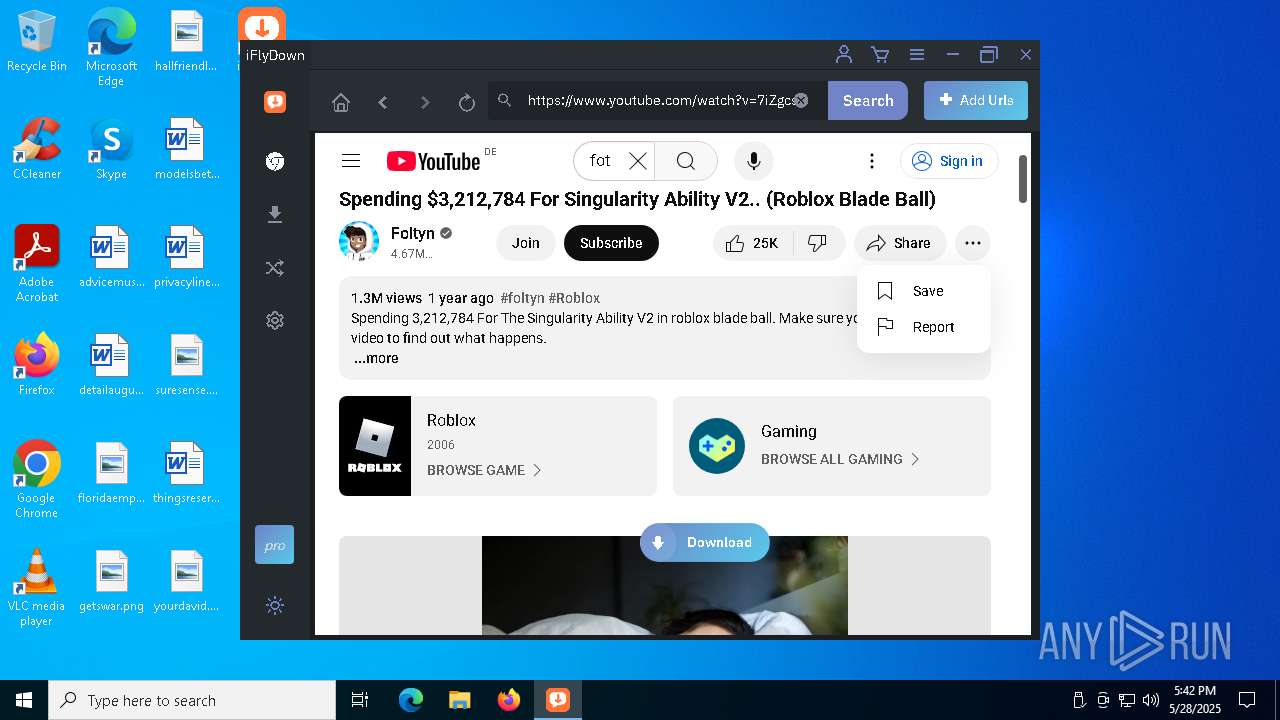
Task: Click the Share button
Action: (x=900, y=243)
